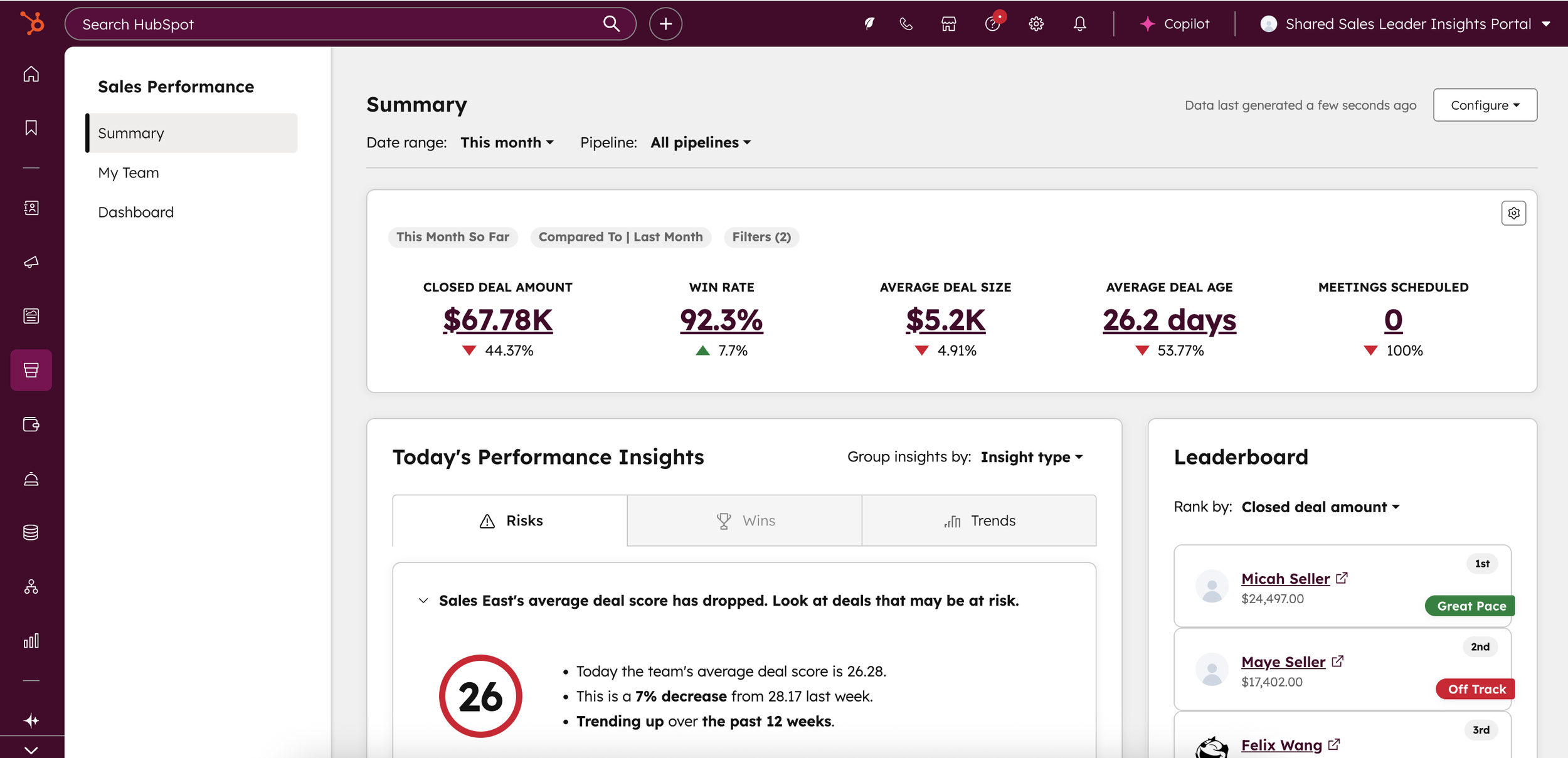Click the Marketing megaphone sidebar icon
Image resolution: width=1568 pixels, height=758 pixels.
31,262
